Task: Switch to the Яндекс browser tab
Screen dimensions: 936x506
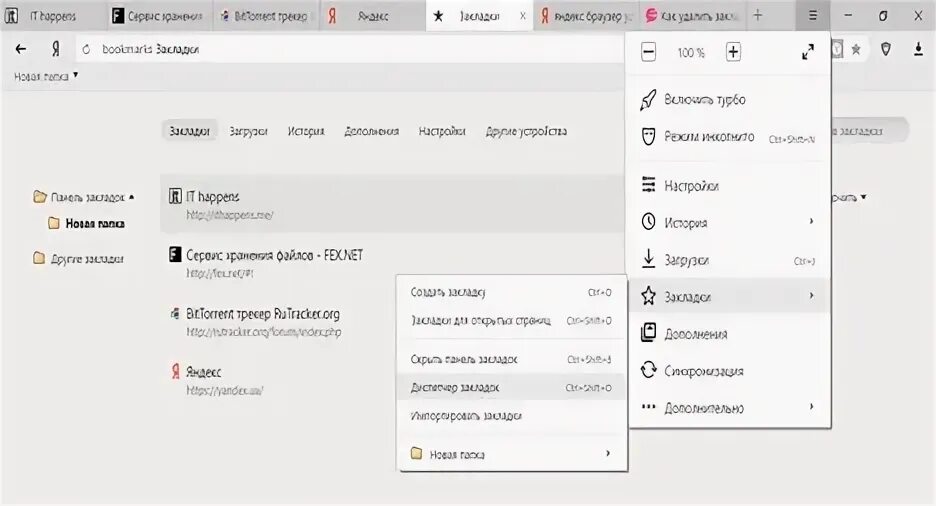Action: point(371,16)
